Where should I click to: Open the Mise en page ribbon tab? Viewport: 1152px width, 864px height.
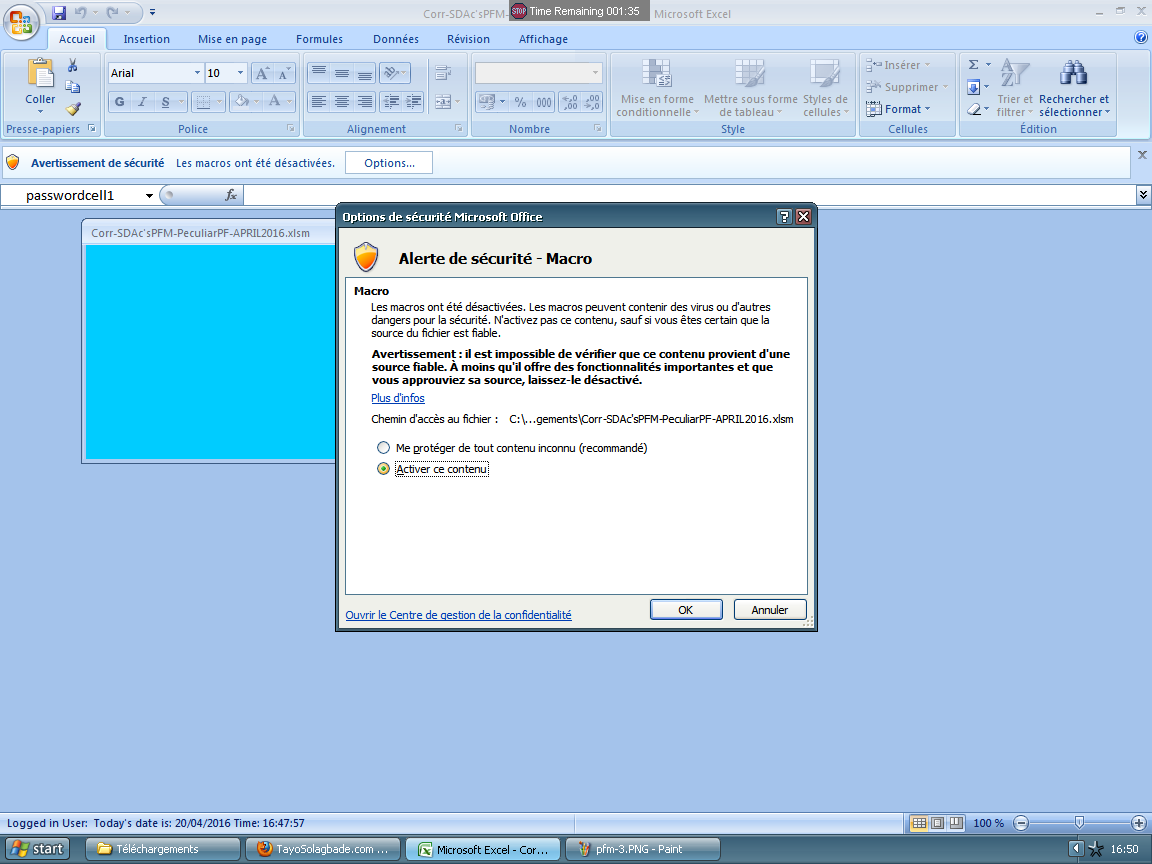[232, 39]
